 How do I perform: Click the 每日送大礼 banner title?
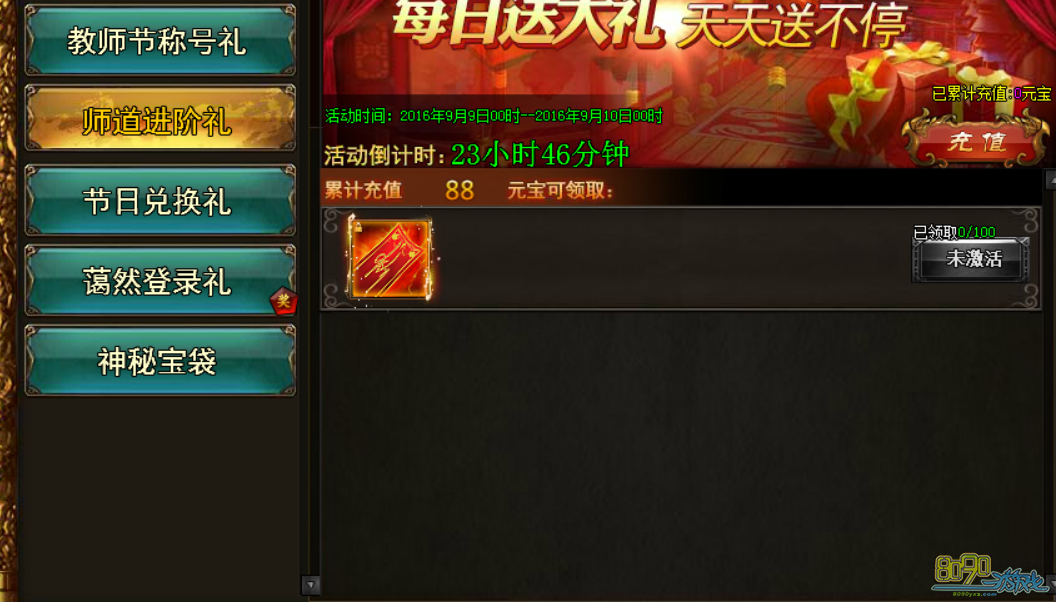(x=527, y=24)
